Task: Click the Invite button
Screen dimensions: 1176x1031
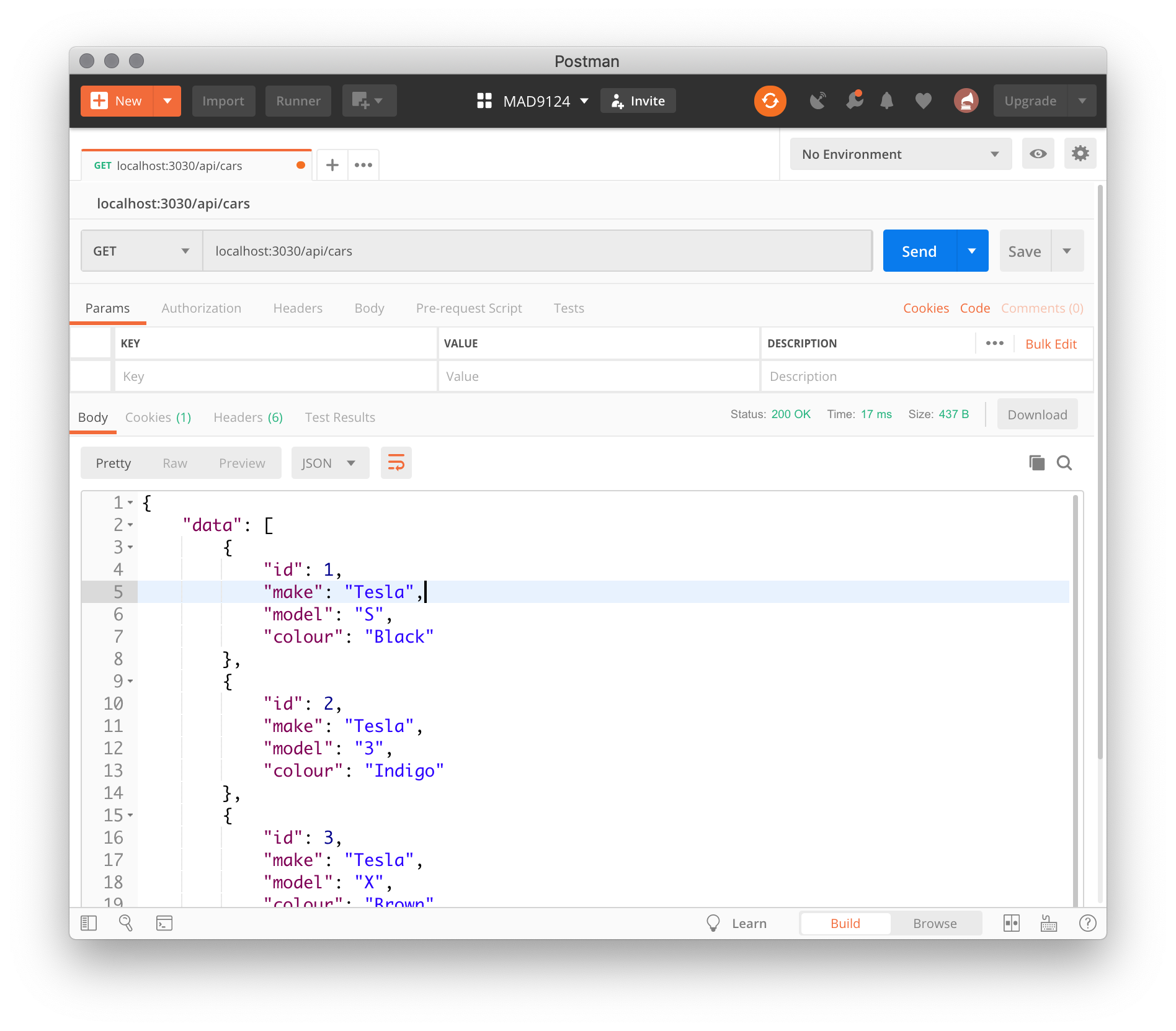Action: click(638, 100)
